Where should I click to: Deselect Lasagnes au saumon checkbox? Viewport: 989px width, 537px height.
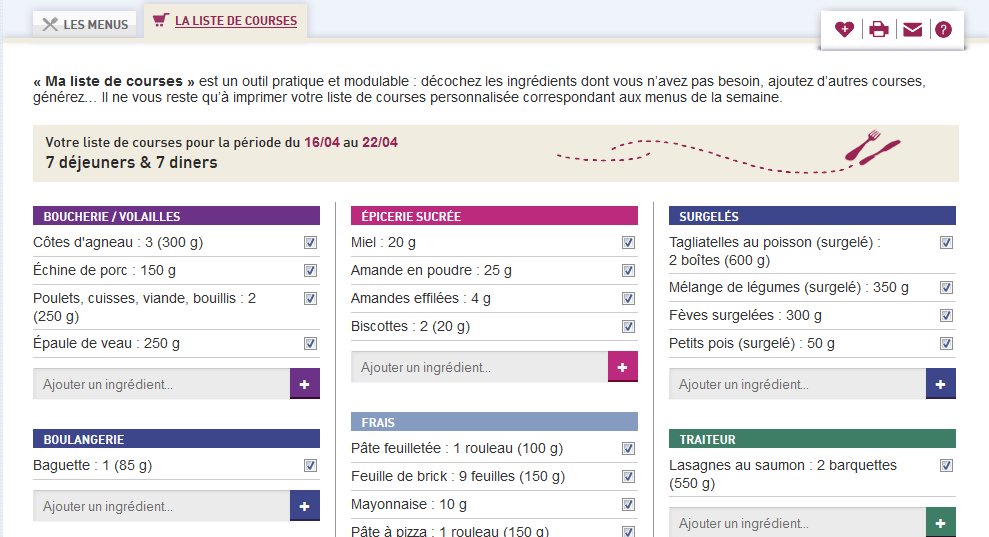click(x=946, y=465)
